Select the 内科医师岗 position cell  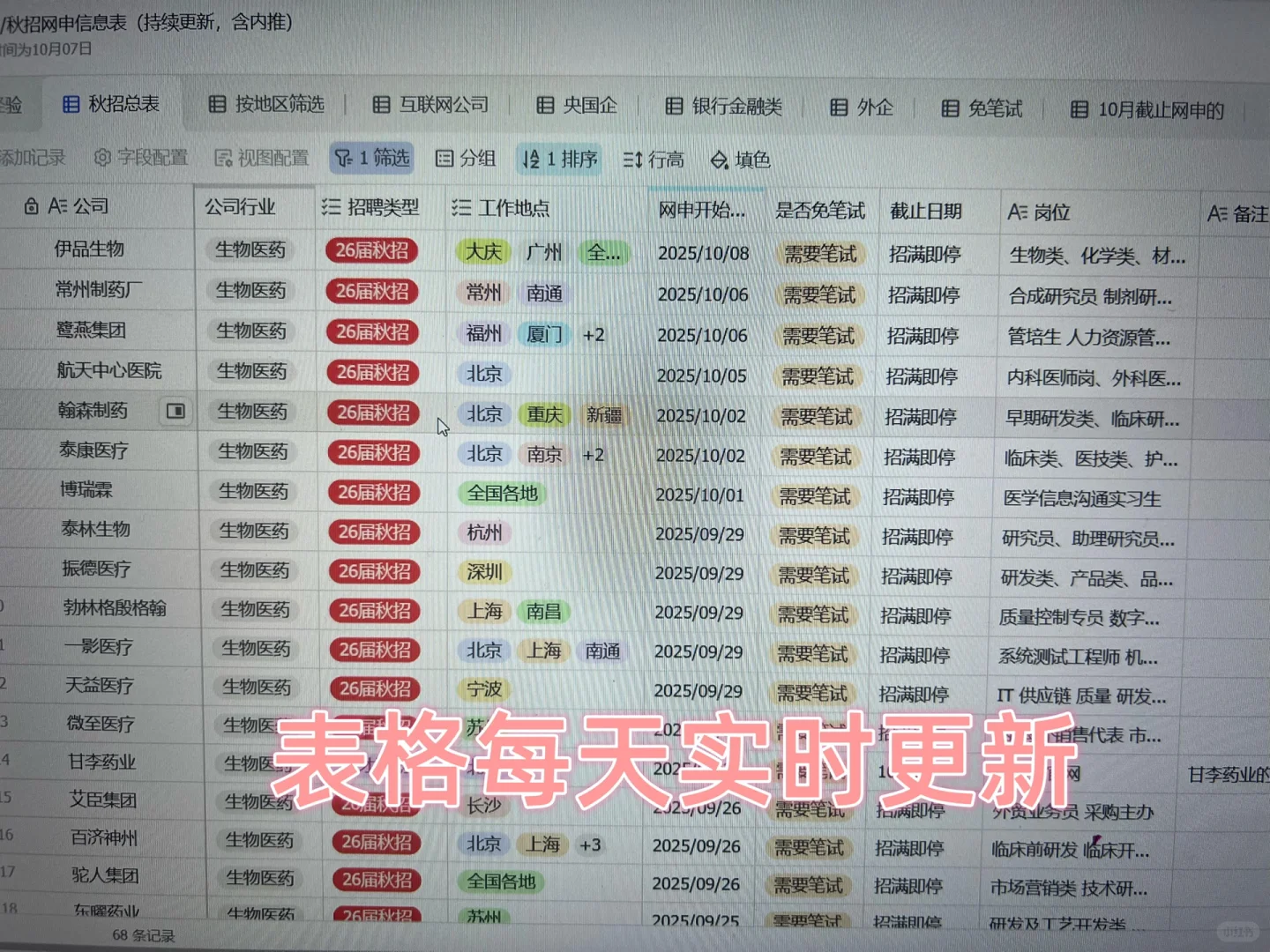click(x=1094, y=378)
